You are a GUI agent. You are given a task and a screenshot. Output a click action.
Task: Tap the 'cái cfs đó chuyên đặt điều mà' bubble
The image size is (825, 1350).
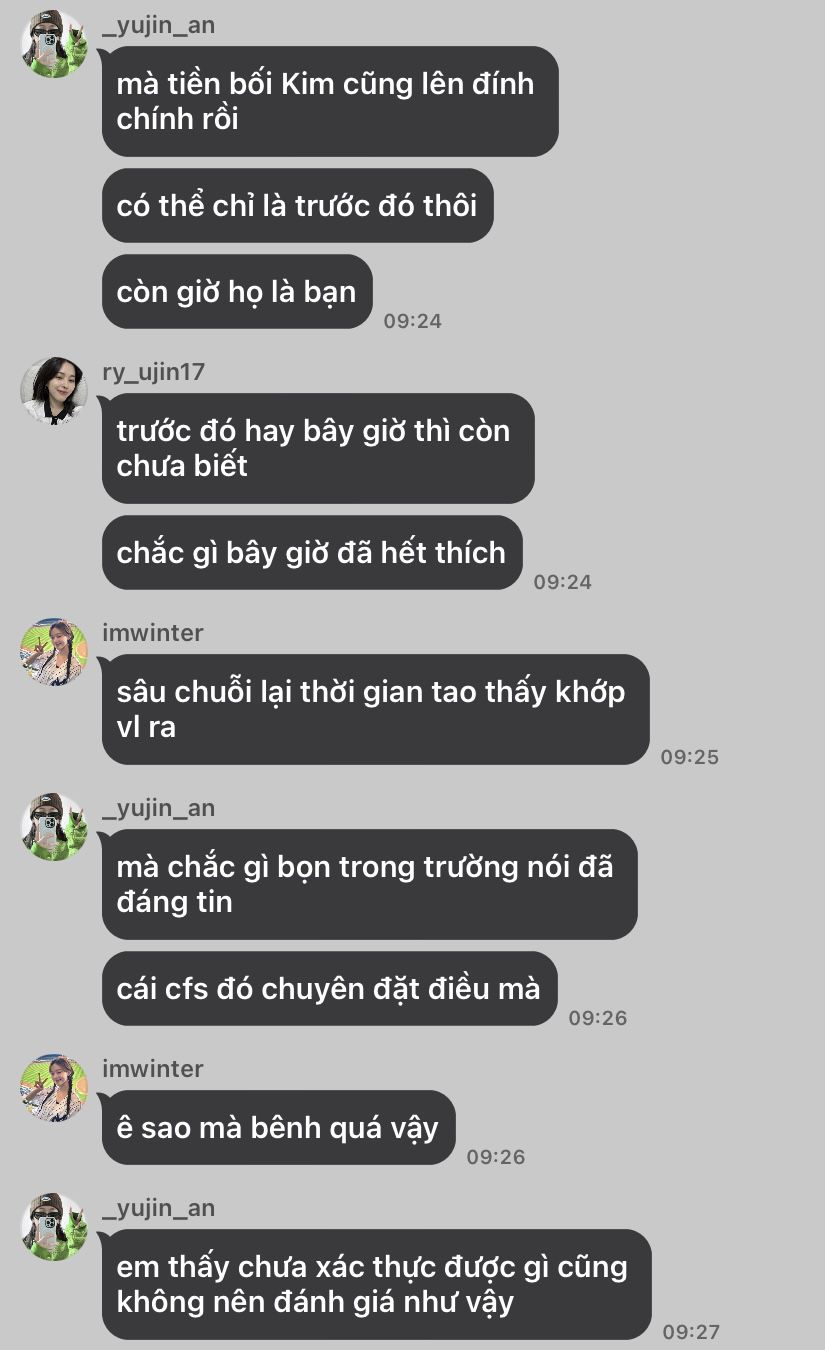pyautogui.click(x=330, y=988)
